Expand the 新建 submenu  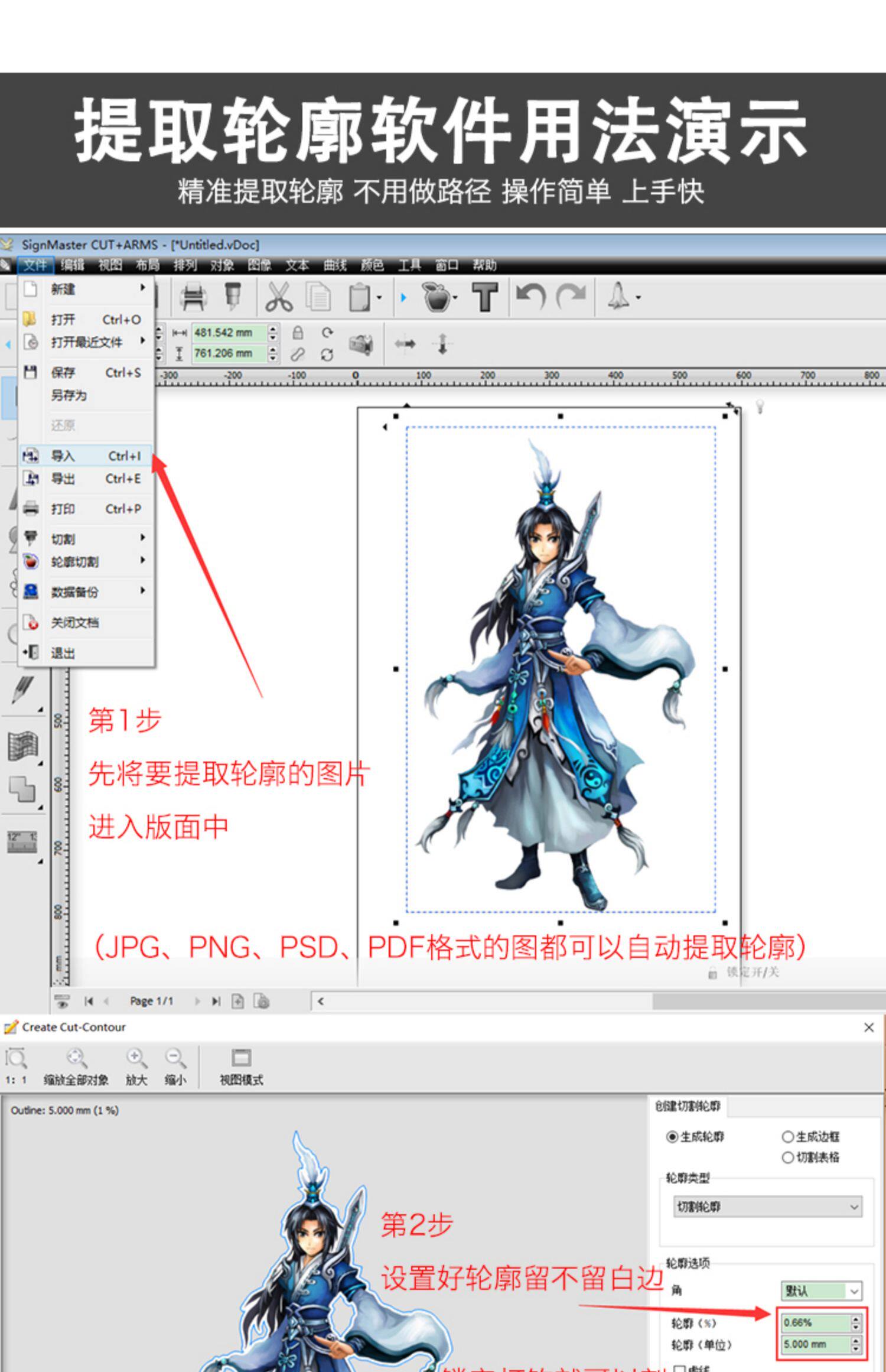click(86, 289)
